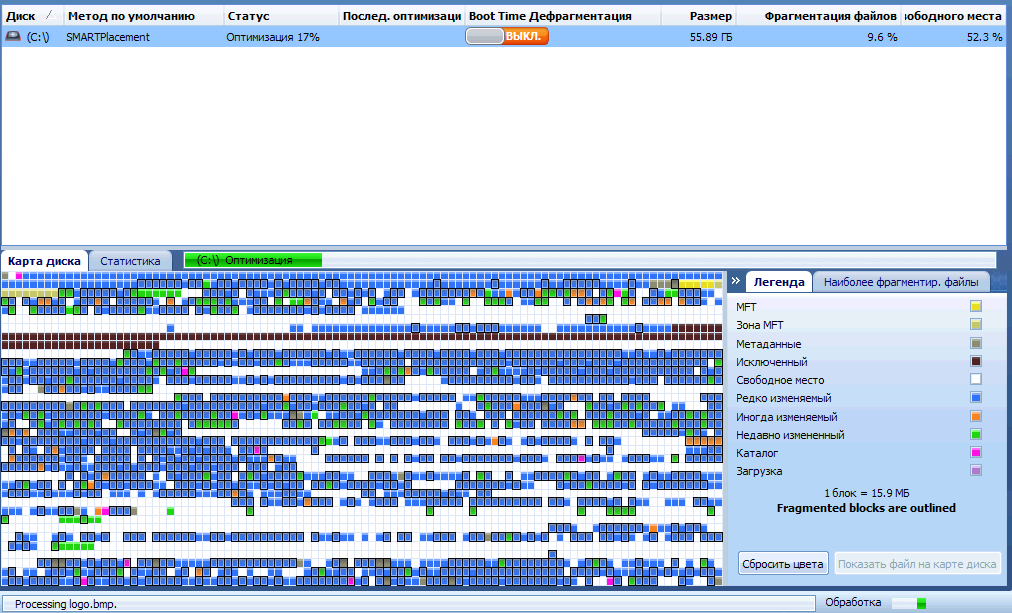This screenshot has height=613, width=1012.
Task: Change the blue Редко изменяемый swatch
Action: (x=976, y=398)
